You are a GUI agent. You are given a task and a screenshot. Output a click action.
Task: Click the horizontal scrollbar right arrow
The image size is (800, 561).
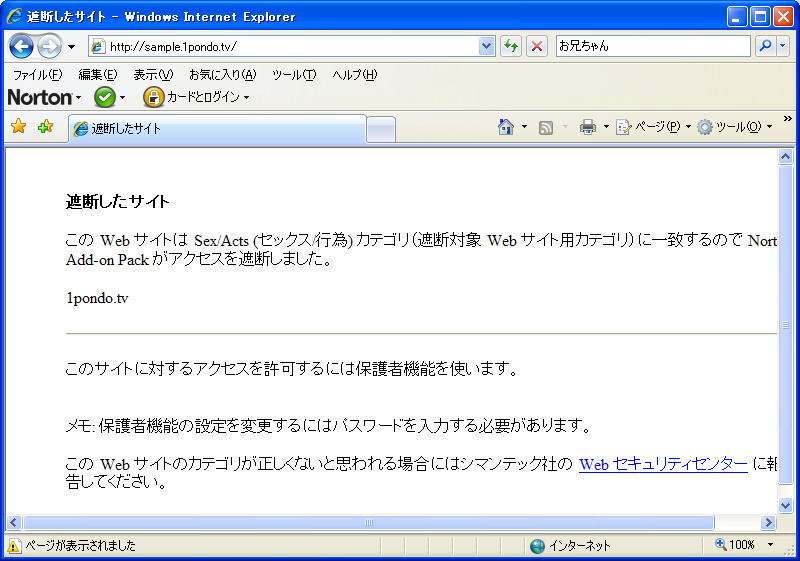[768, 522]
